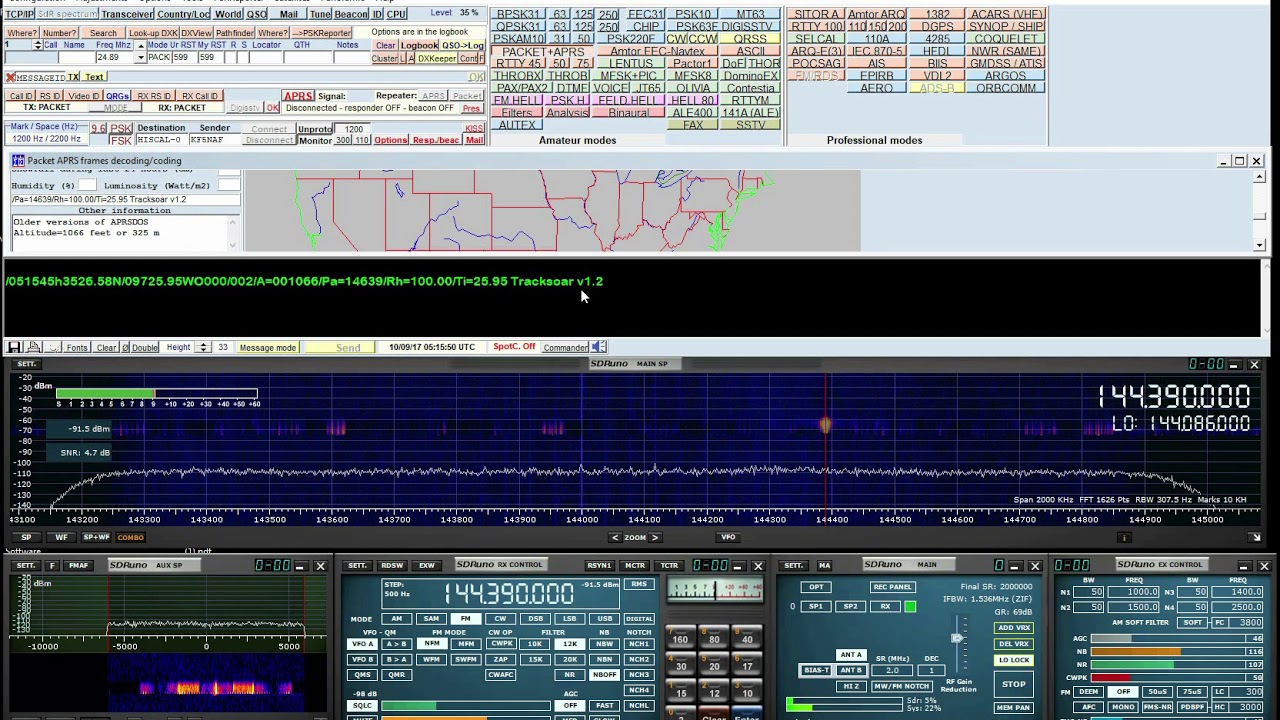Click keypad button labeled 17
The height and width of the screenshot is (720, 1280).
tap(747, 666)
